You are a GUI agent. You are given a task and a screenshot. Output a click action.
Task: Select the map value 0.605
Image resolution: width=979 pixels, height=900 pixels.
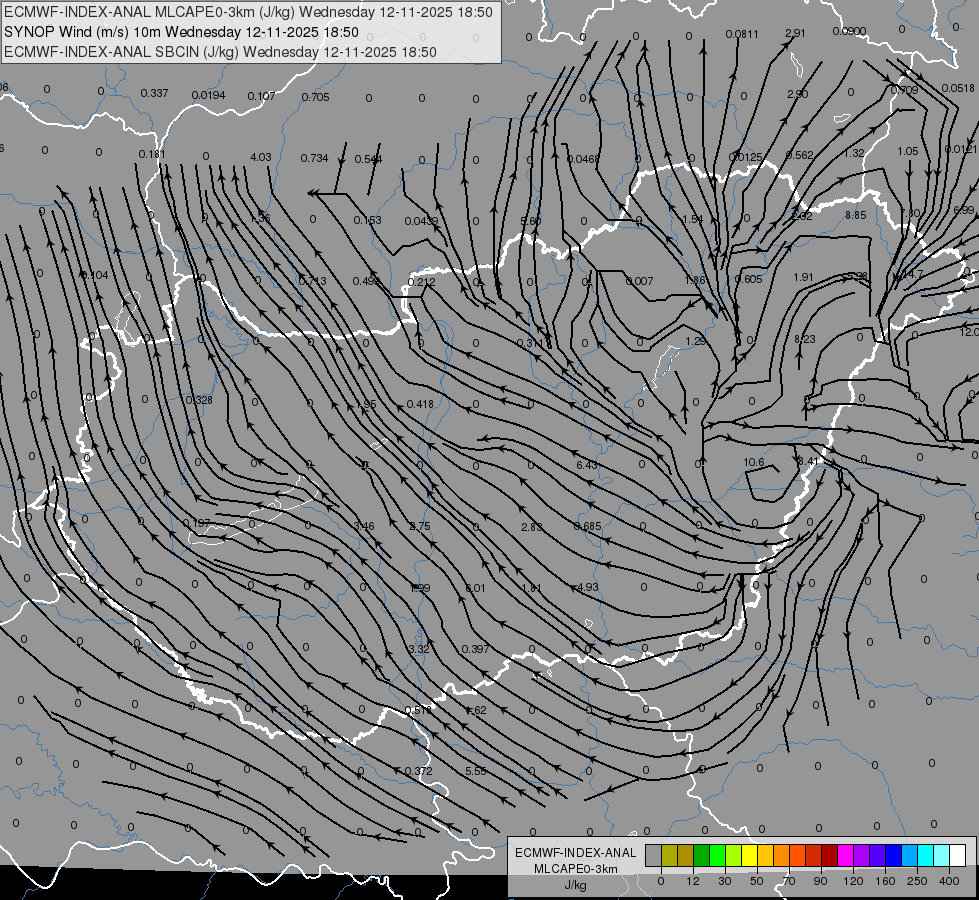tap(748, 279)
